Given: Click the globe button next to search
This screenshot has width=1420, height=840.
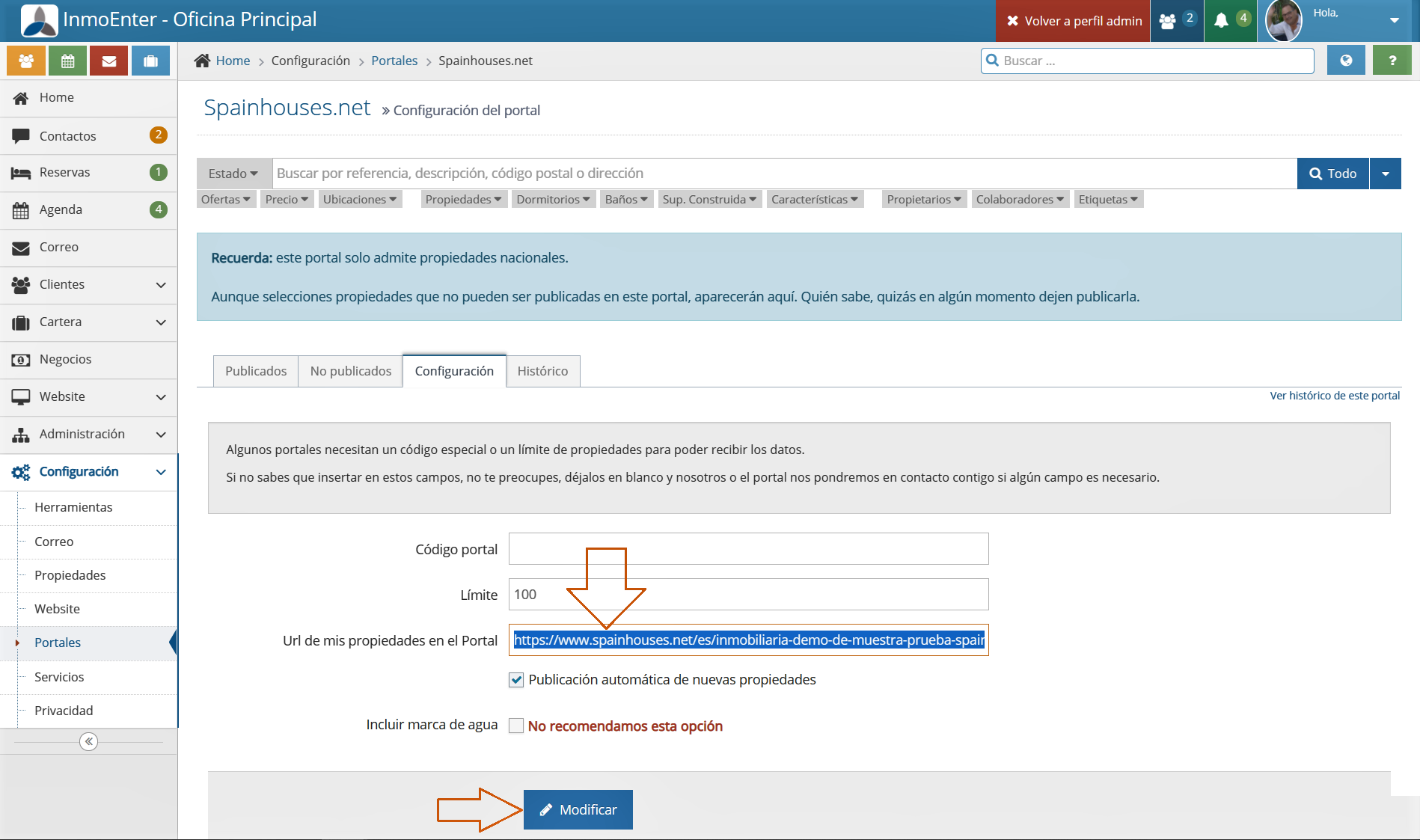Looking at the screenshot, I should click(x=1346, y=61).
